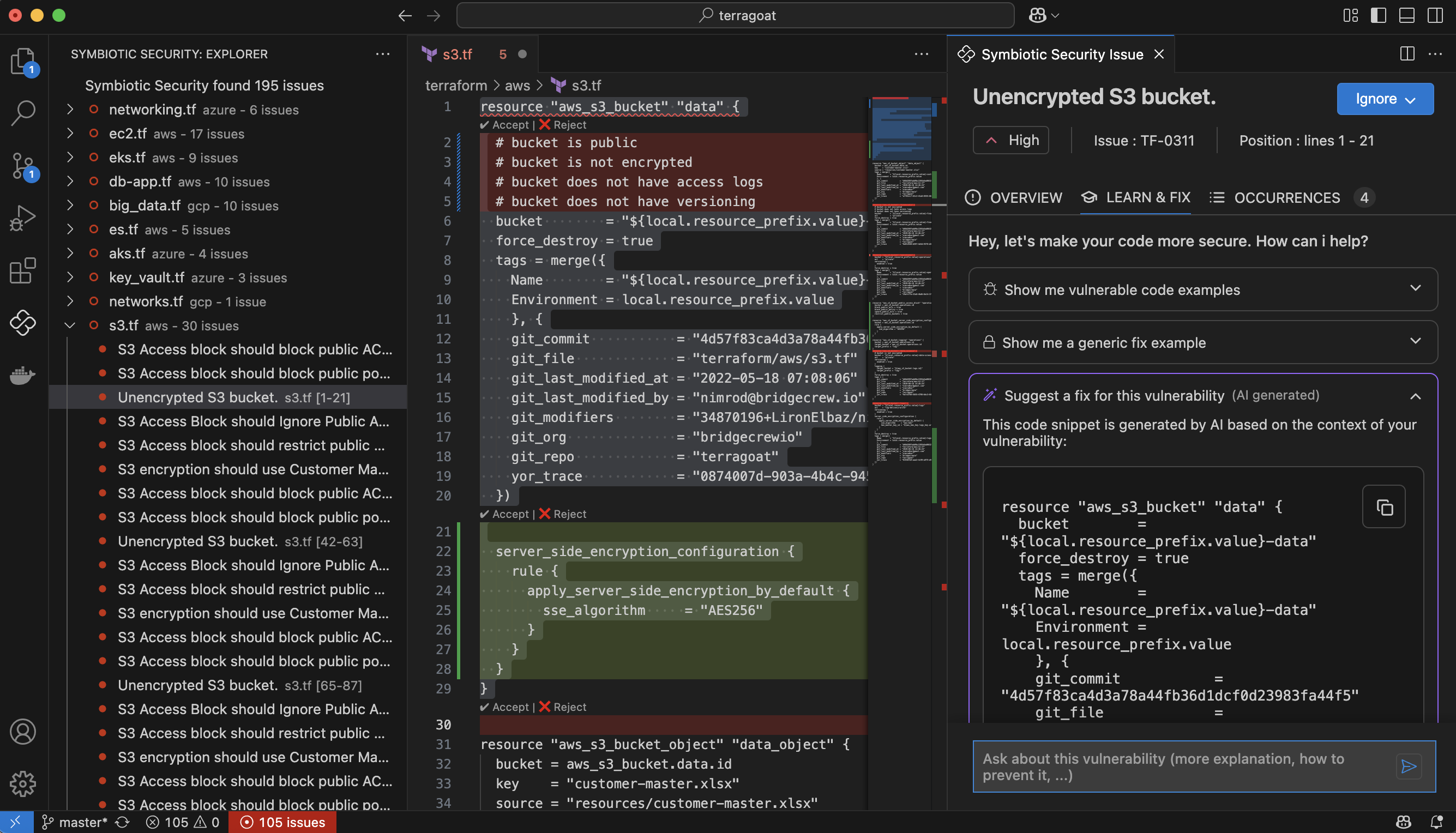Expand big_data.tf issues
This screenshot has height=833, width=1456.
(x=70, y=206)
